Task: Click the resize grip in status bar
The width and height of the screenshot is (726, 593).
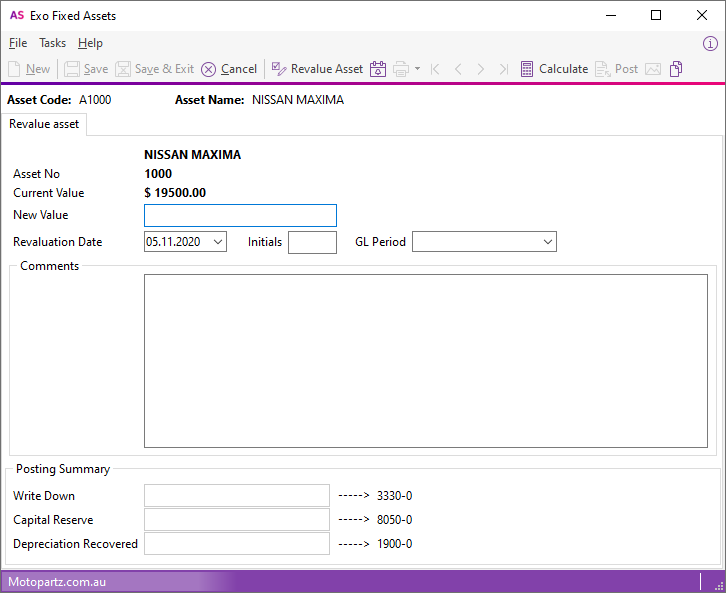Action: click(x=717, y=582)
